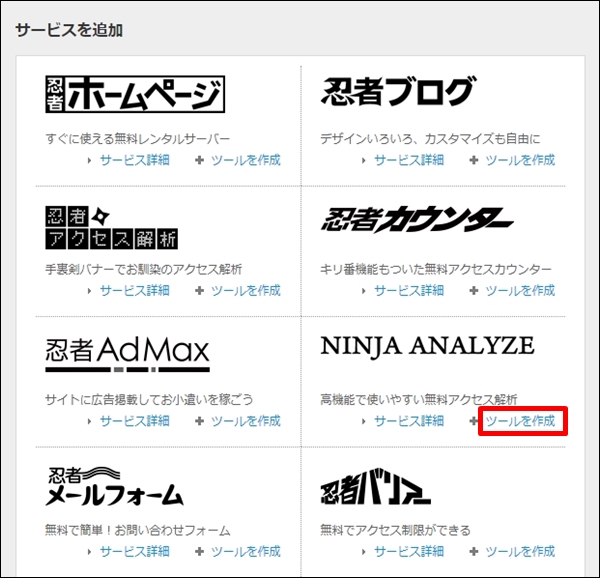This screenshot has width=600, height=578.
Task: Click text すぐに使える無料レンタルサーバー
Action: 137,138
